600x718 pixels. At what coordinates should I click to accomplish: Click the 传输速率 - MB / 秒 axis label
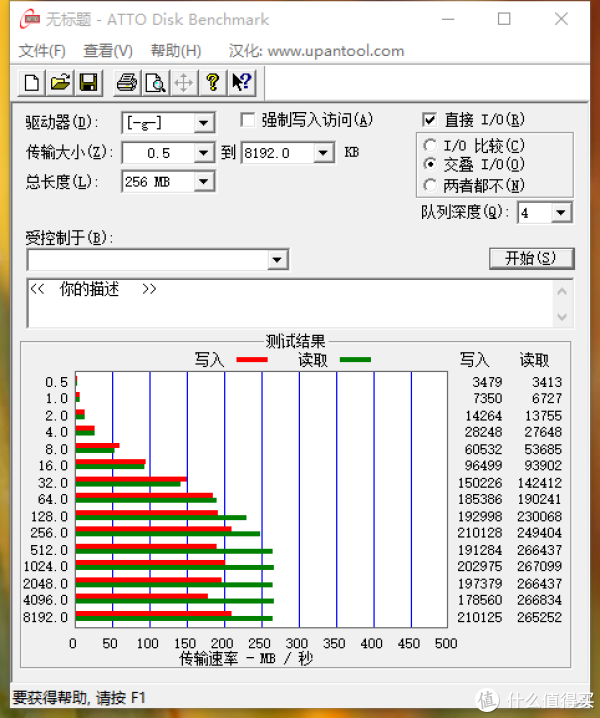click(x=246, y=659)
